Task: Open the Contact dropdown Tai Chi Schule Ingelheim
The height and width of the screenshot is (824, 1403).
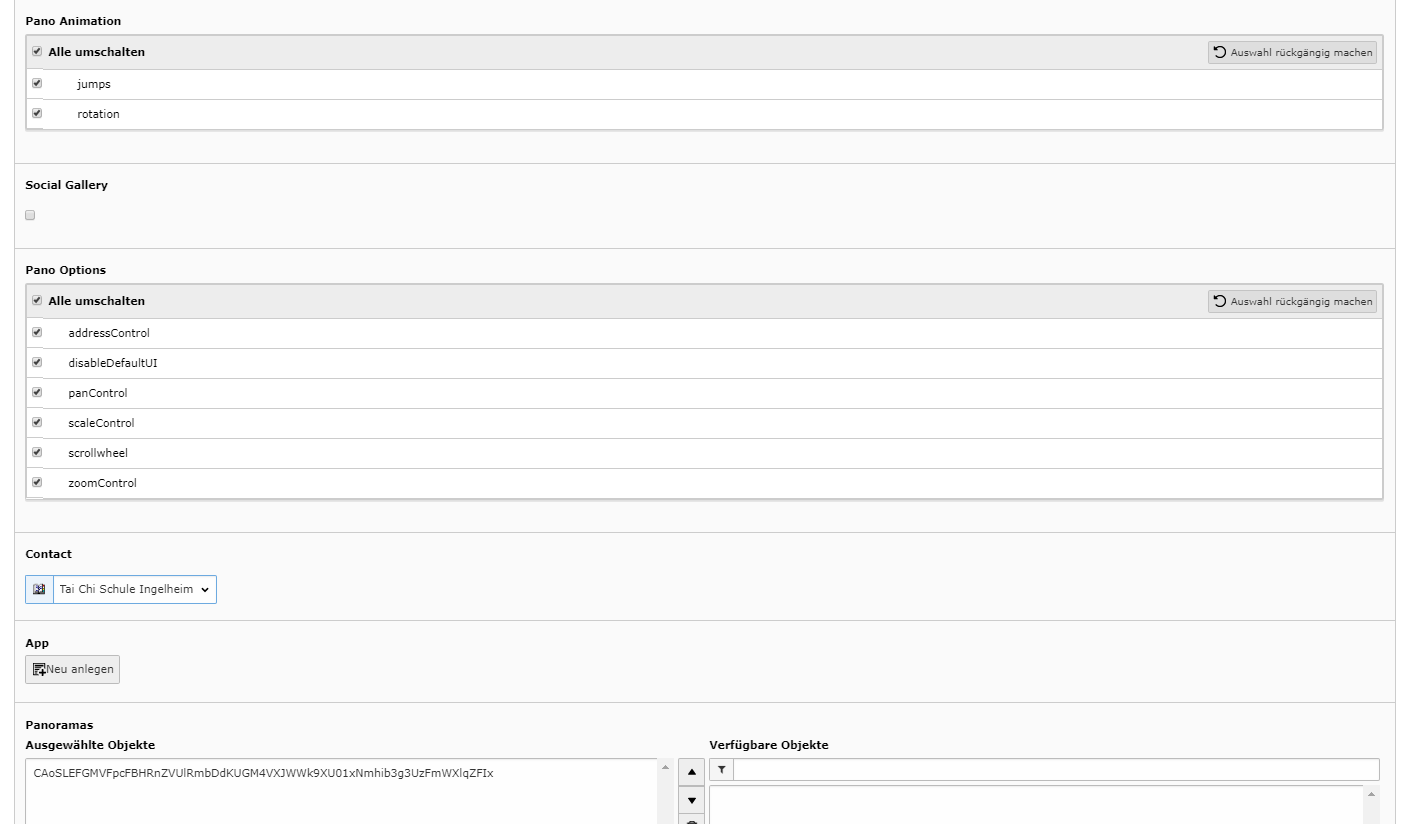Action: click(133, 590)
